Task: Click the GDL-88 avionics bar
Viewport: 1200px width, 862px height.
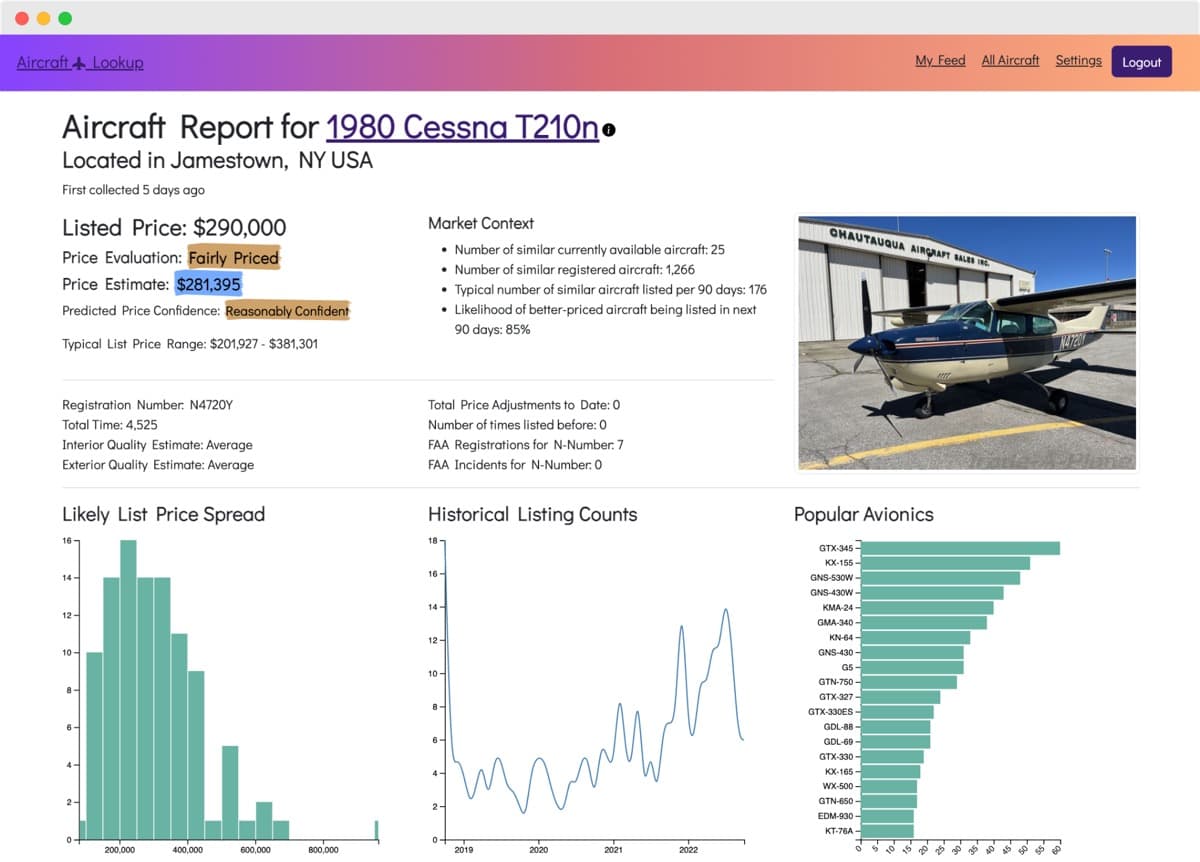Action: pyautogui.click(x=896, y=727)
